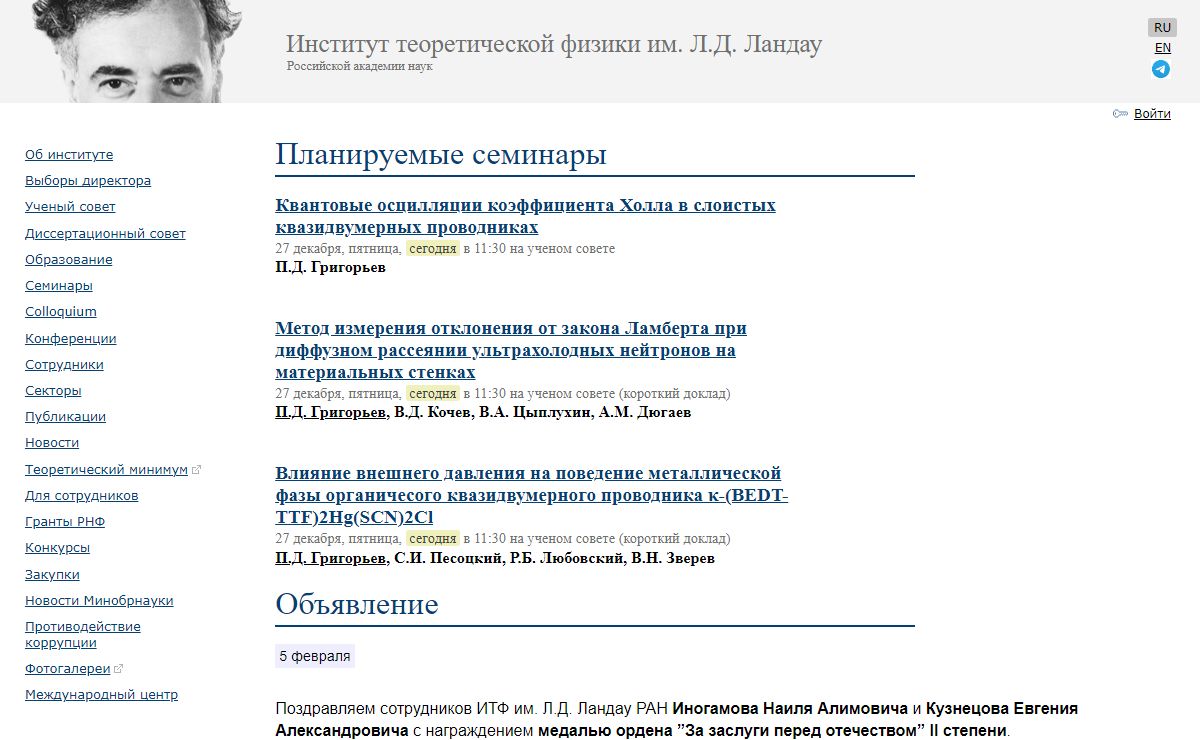Click external-link icon next to Теоретический минимум
Viewport: 1200px width, 740px height.
point(196,469)
